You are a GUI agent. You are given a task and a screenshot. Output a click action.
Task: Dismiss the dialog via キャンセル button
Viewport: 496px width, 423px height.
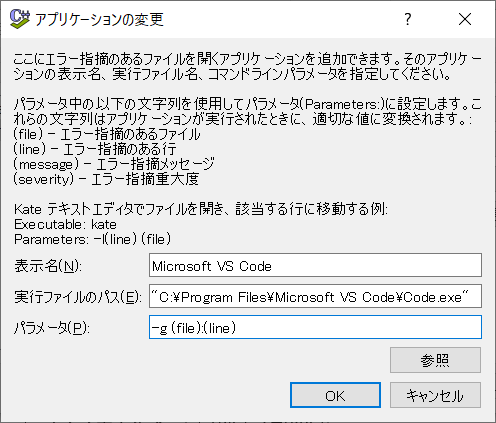pyautogui.click(x=435, y=395)
